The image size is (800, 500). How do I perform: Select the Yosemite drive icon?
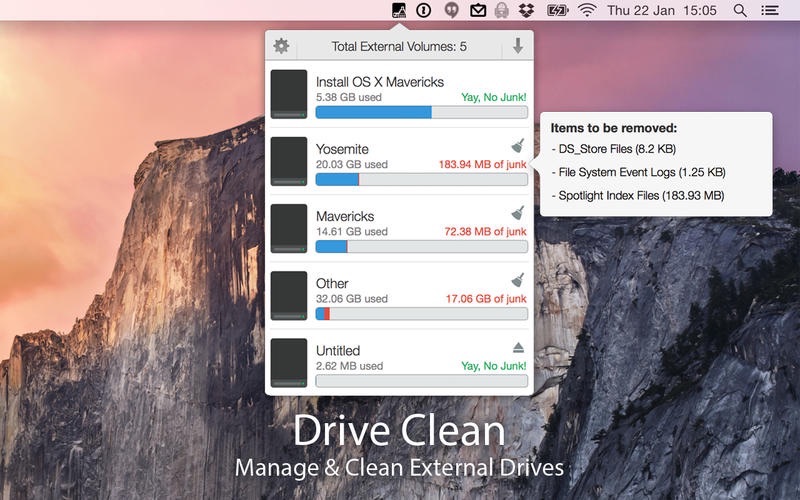click(289, 161)
